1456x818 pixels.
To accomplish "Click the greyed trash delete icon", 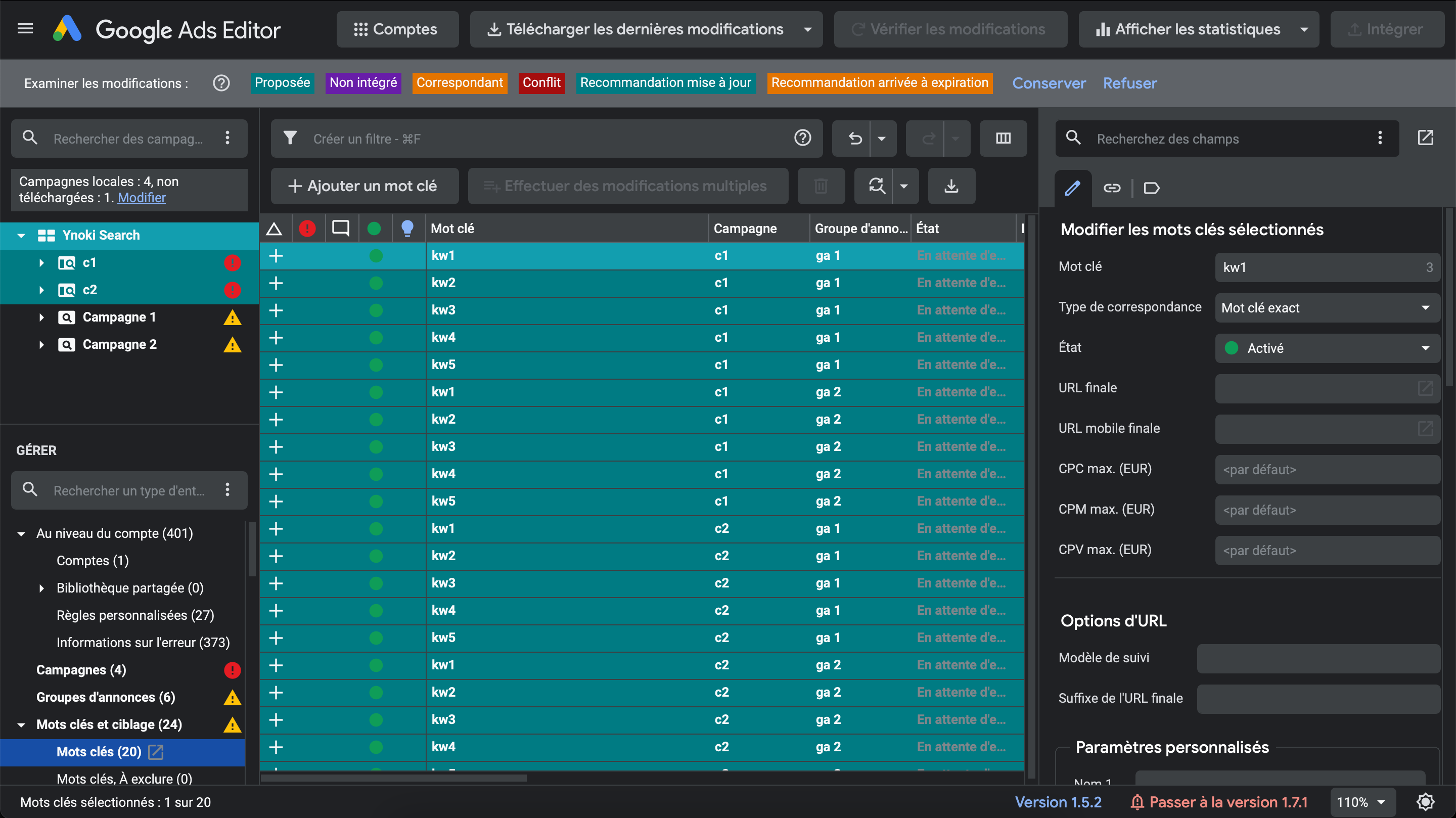I will [821, 186].
